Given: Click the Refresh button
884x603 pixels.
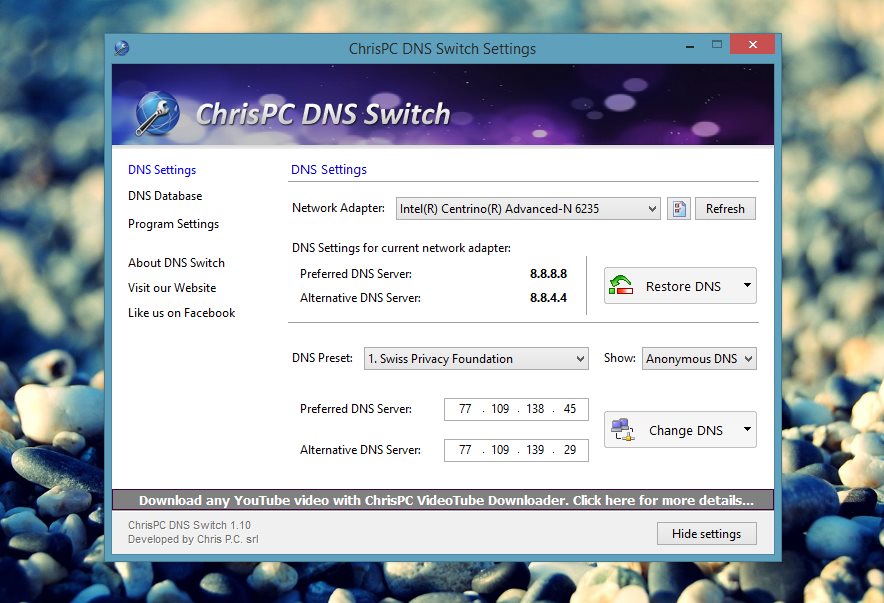Looking at the screenshot, I should (x=725, y=209).
